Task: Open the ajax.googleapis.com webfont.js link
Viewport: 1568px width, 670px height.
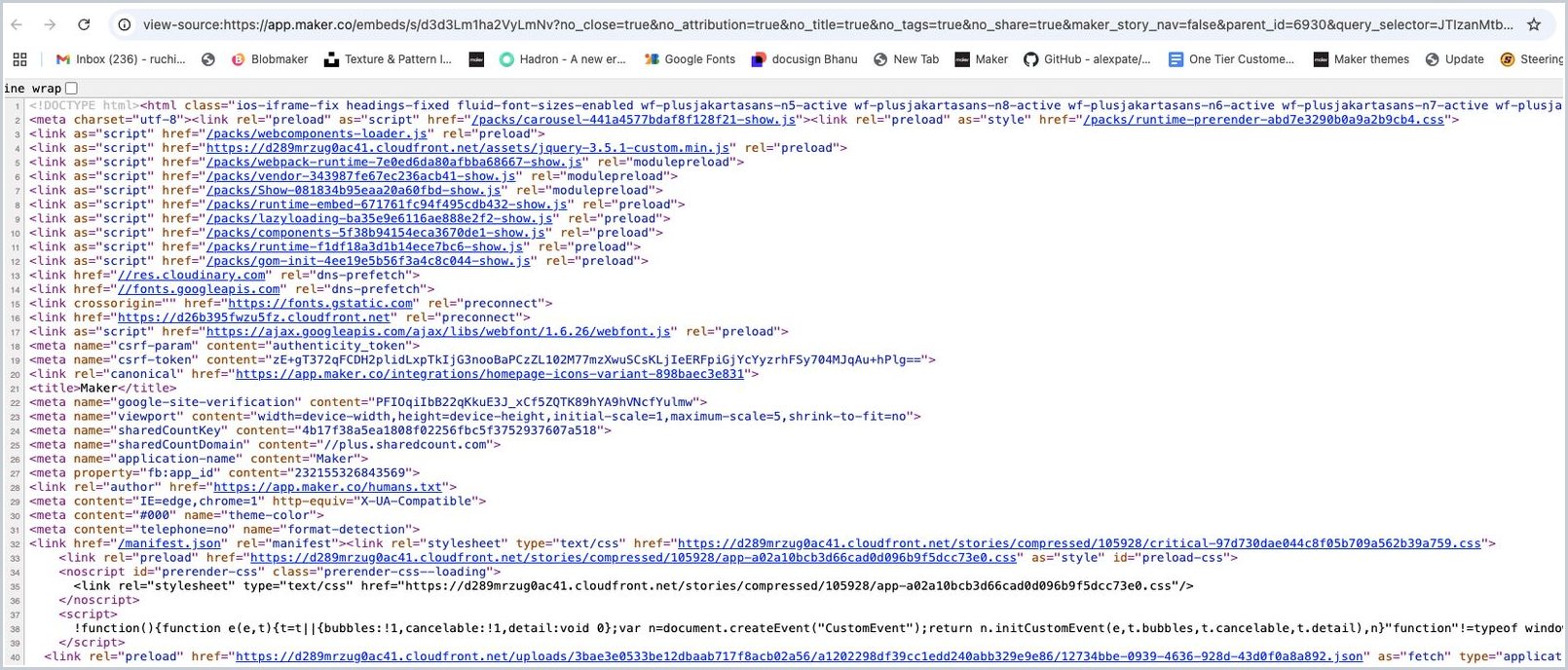Action: (438, 331)
